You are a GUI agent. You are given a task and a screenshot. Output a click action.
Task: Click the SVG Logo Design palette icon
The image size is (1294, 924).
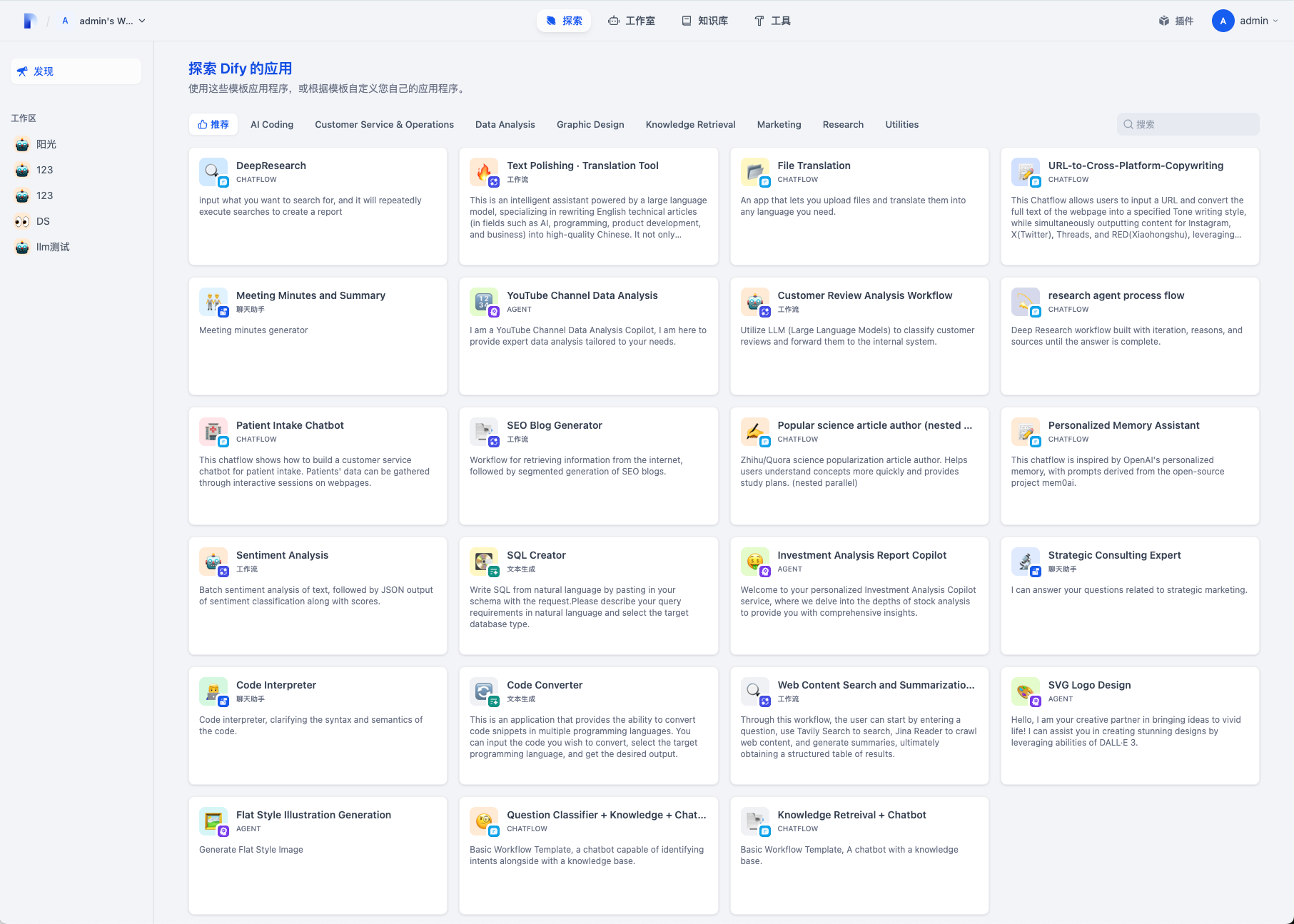point(1025,691)
